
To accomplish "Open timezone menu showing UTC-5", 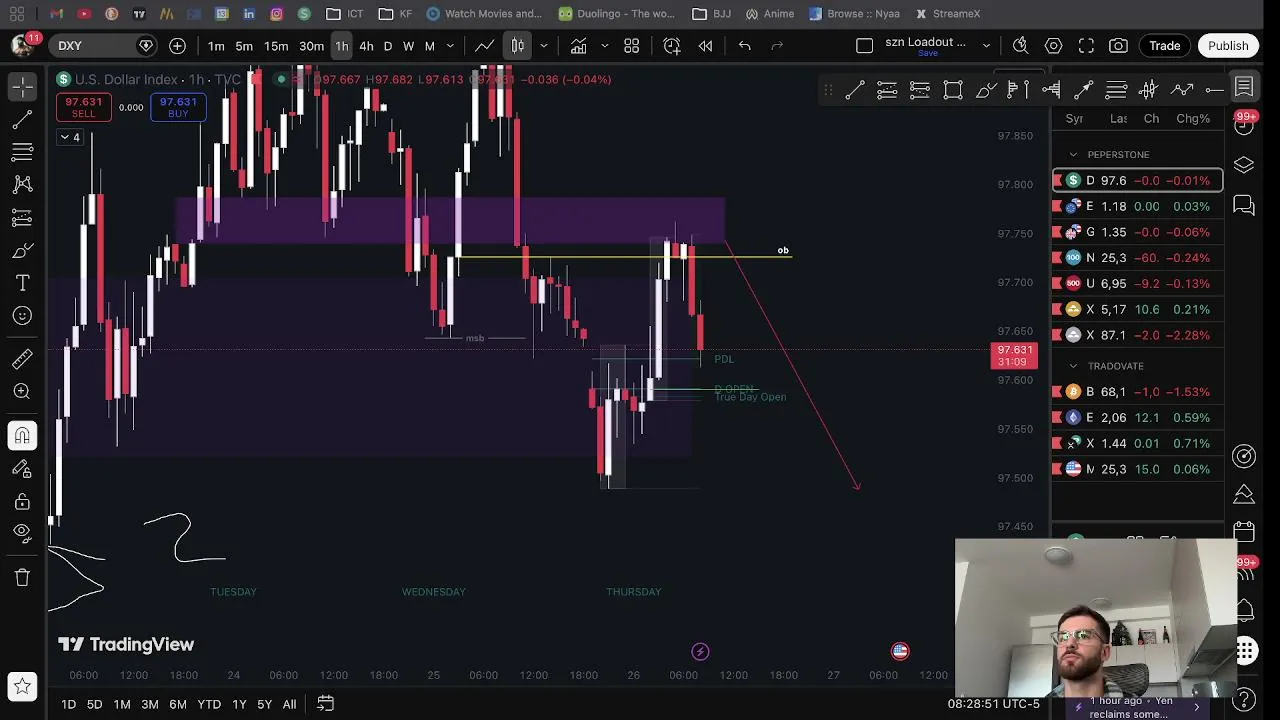I will tap(994, 704).
